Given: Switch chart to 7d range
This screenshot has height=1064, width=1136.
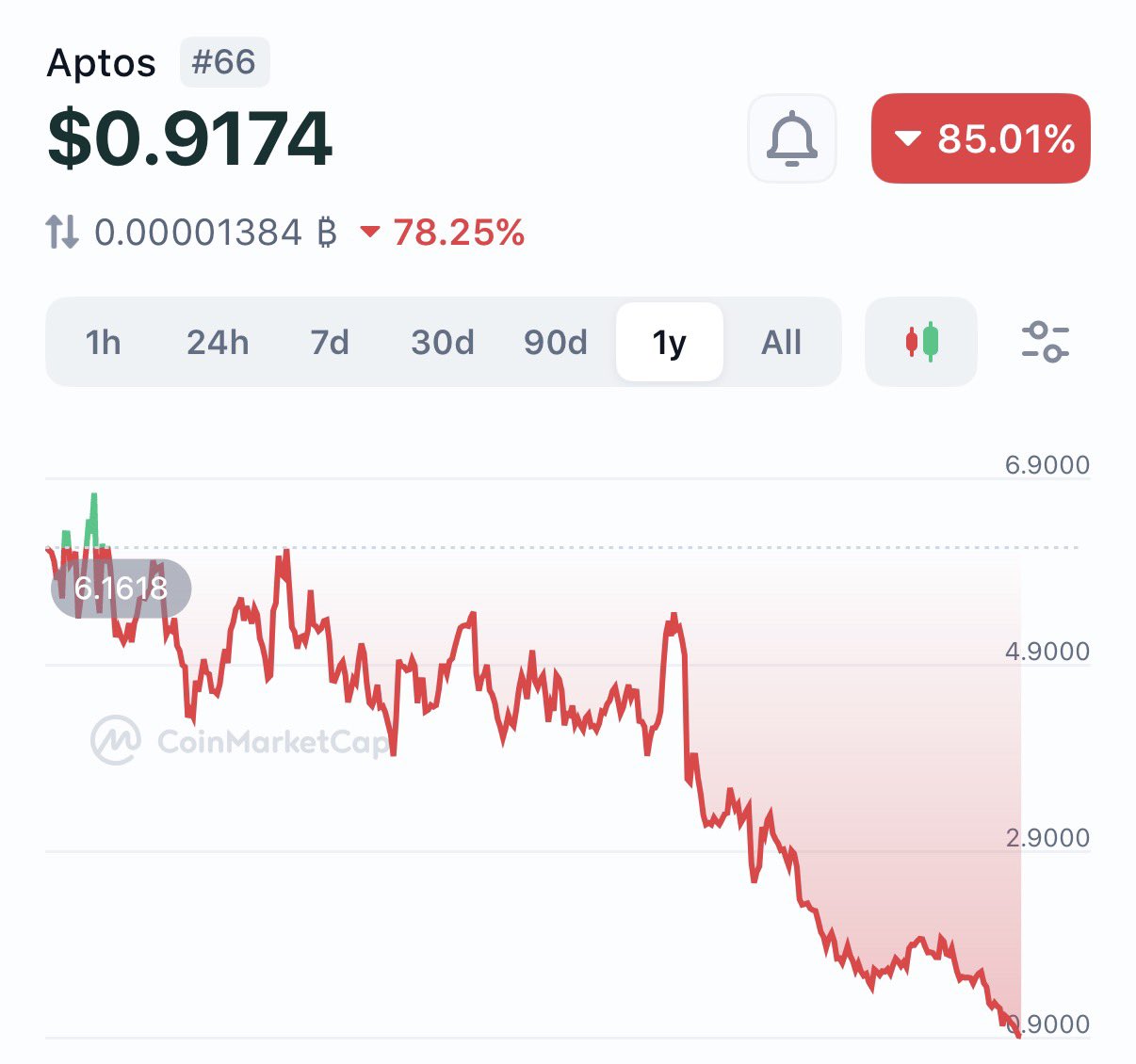Looking at the screenshot, I should tap(330, 342).
